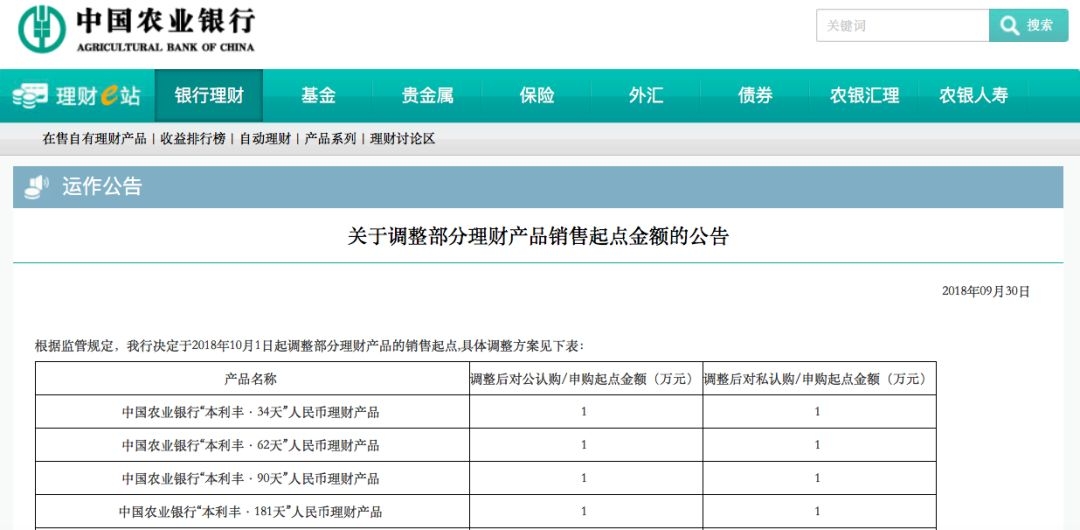Viewport: 1080px width, 530px height.
Task: Click the date 2018年09月30日
Action: point(986,292)
